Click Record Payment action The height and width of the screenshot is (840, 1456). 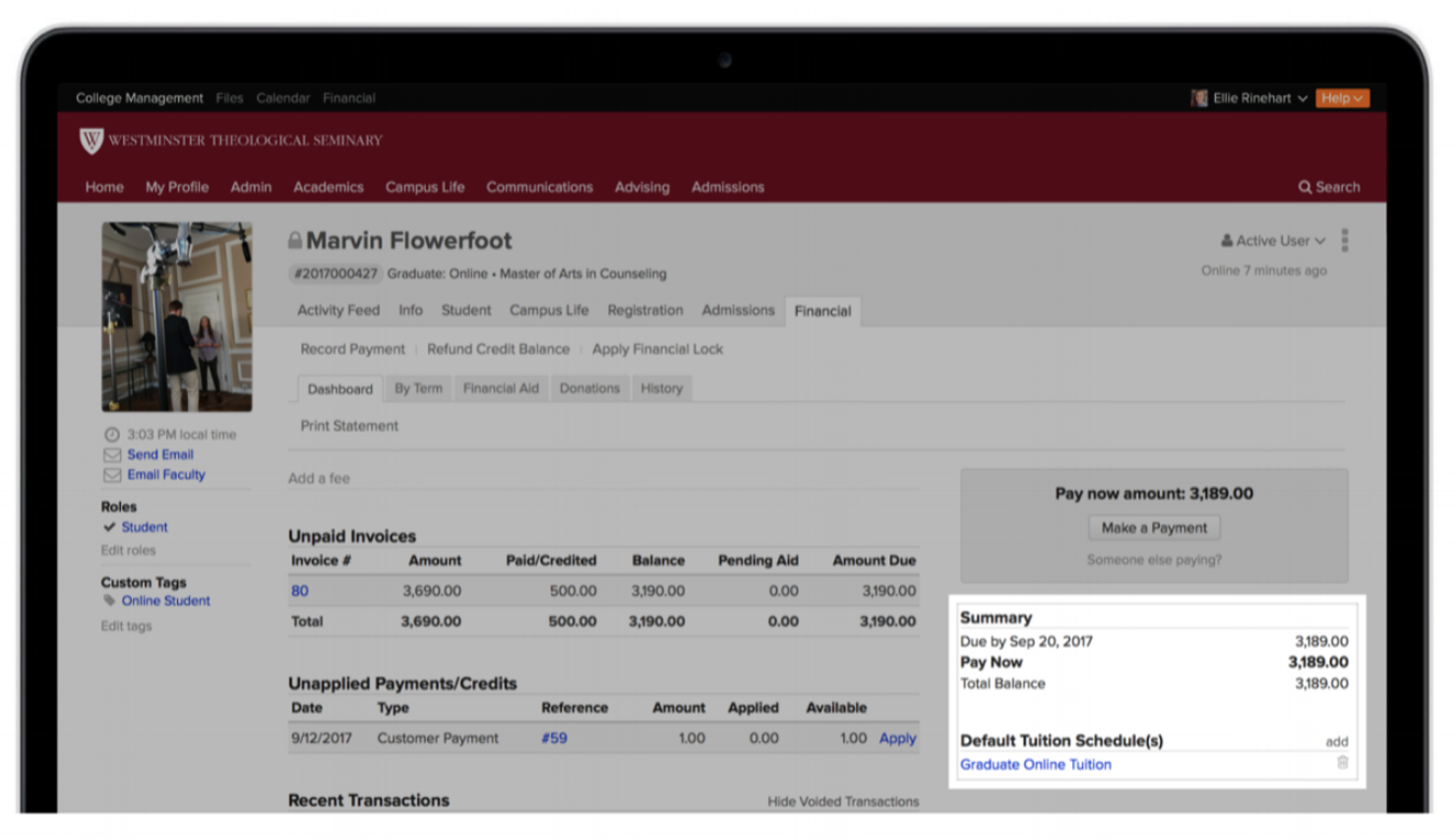[x=352, y=349]
